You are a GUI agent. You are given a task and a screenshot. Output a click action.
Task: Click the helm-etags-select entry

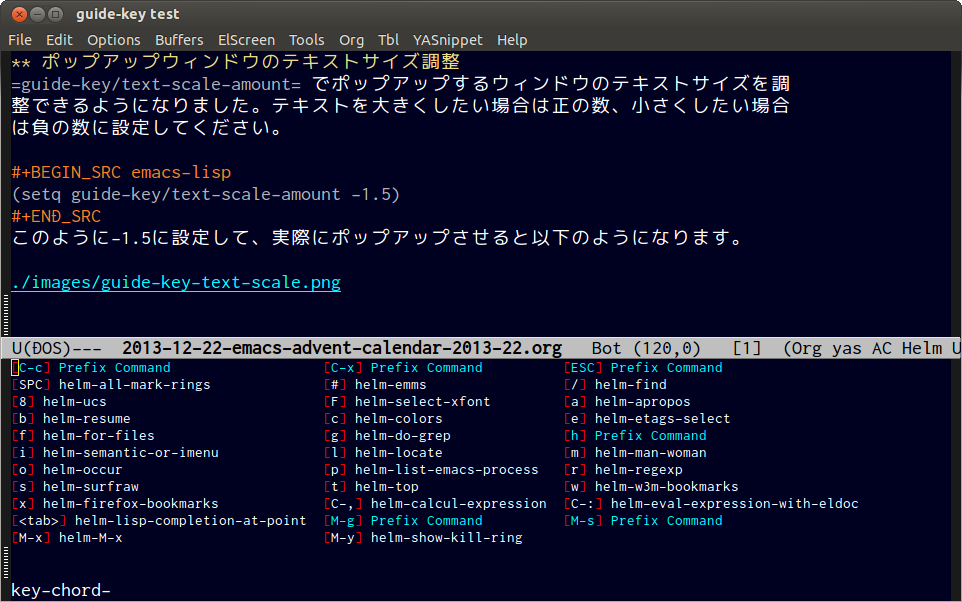[x=647, y=419]
